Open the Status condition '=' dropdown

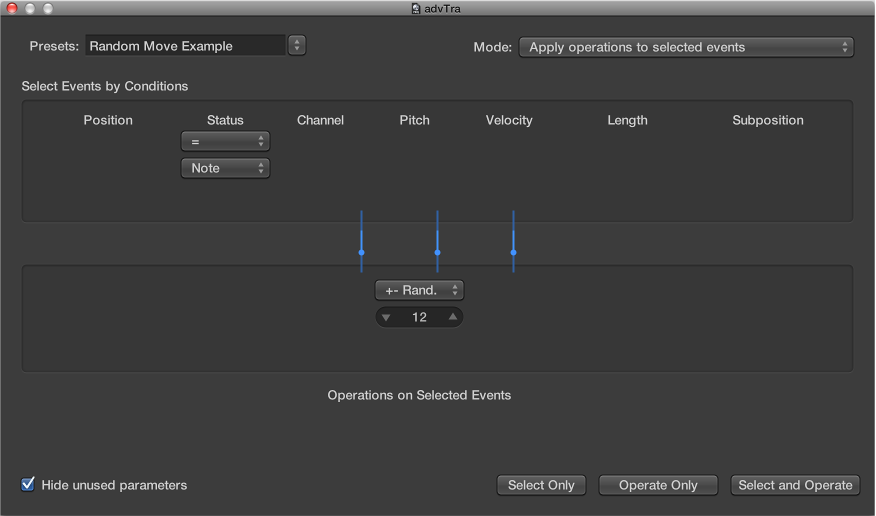click(x=225, y=141)
